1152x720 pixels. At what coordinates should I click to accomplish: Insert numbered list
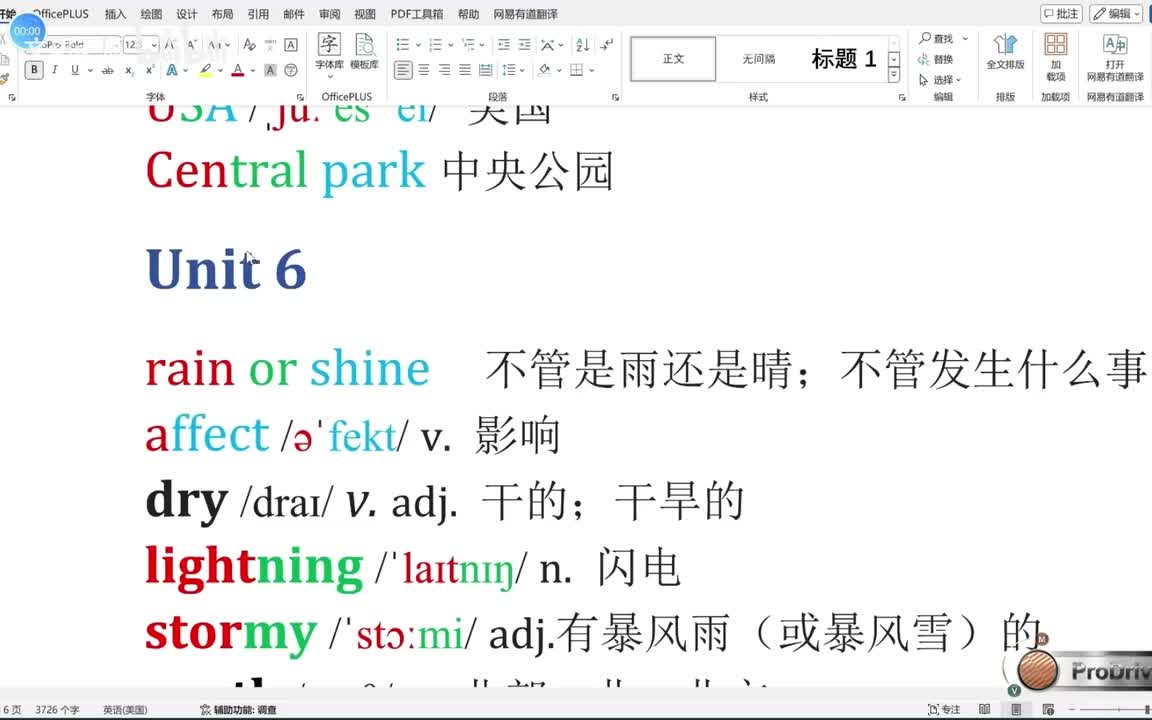tap(435, 45)
